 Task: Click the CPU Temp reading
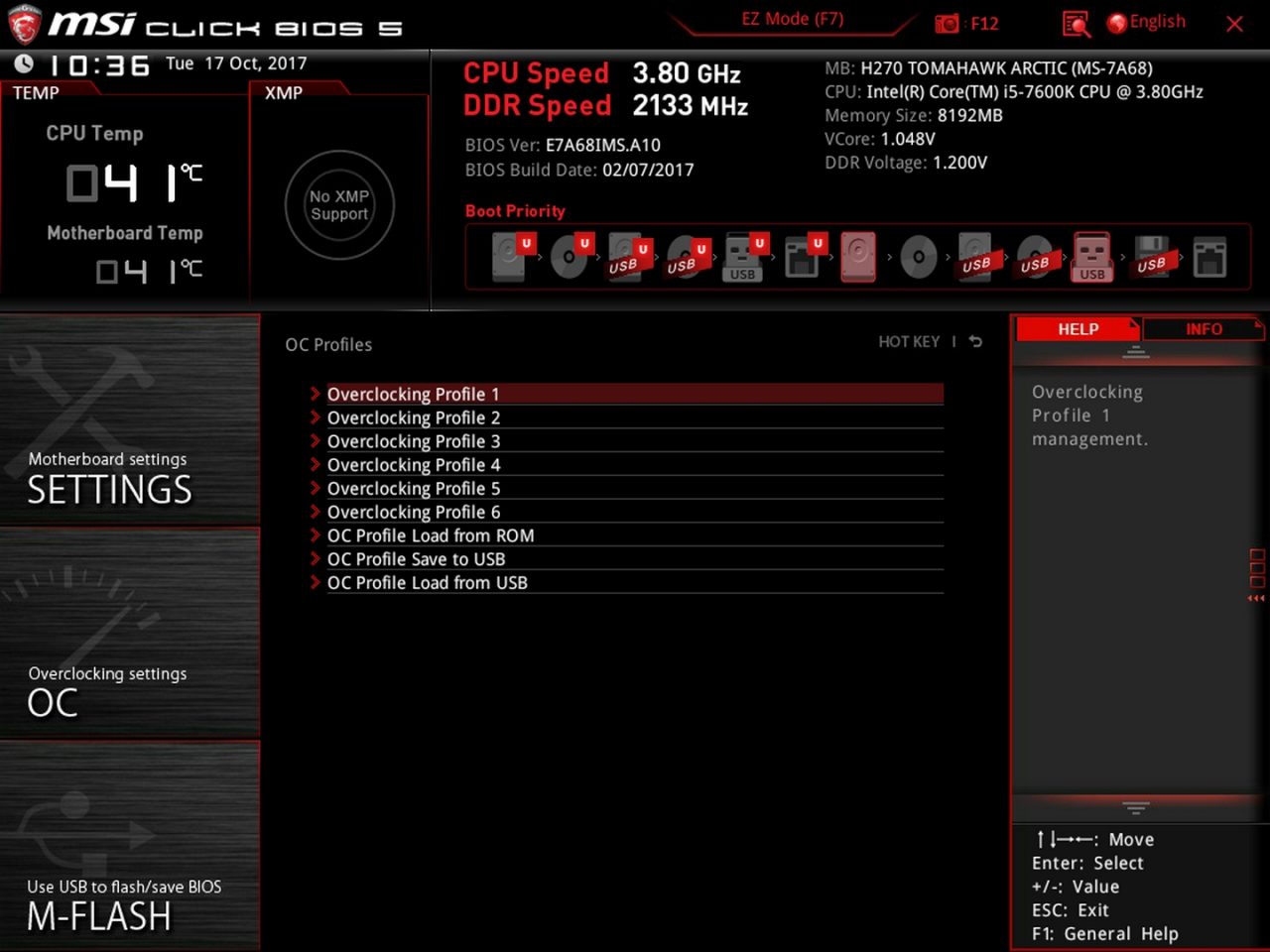pyautogui.click(x=134, y=182)
